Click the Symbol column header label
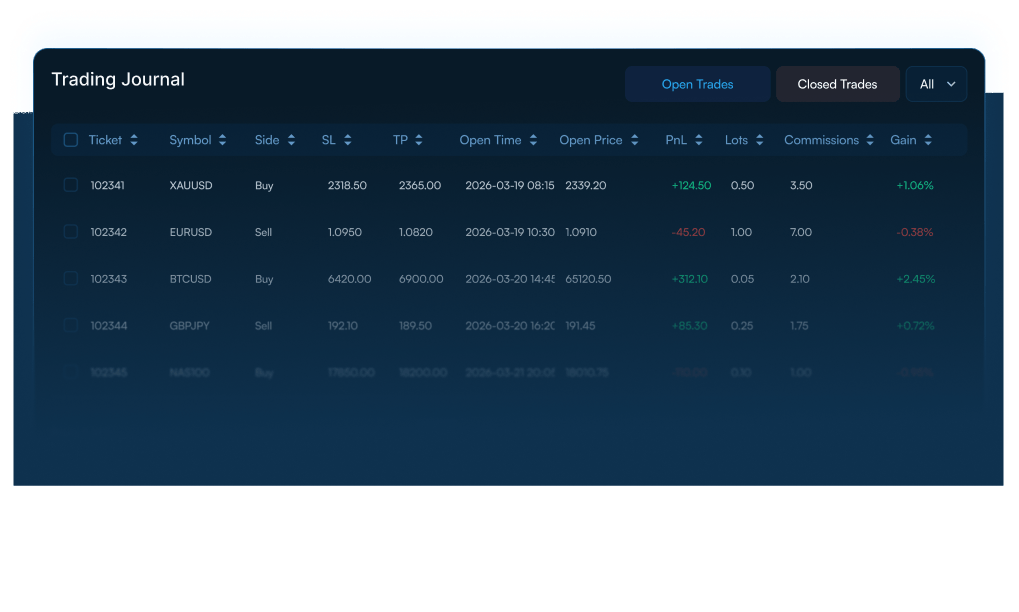Screen dimensions: 1019x612 click(190, 140)
